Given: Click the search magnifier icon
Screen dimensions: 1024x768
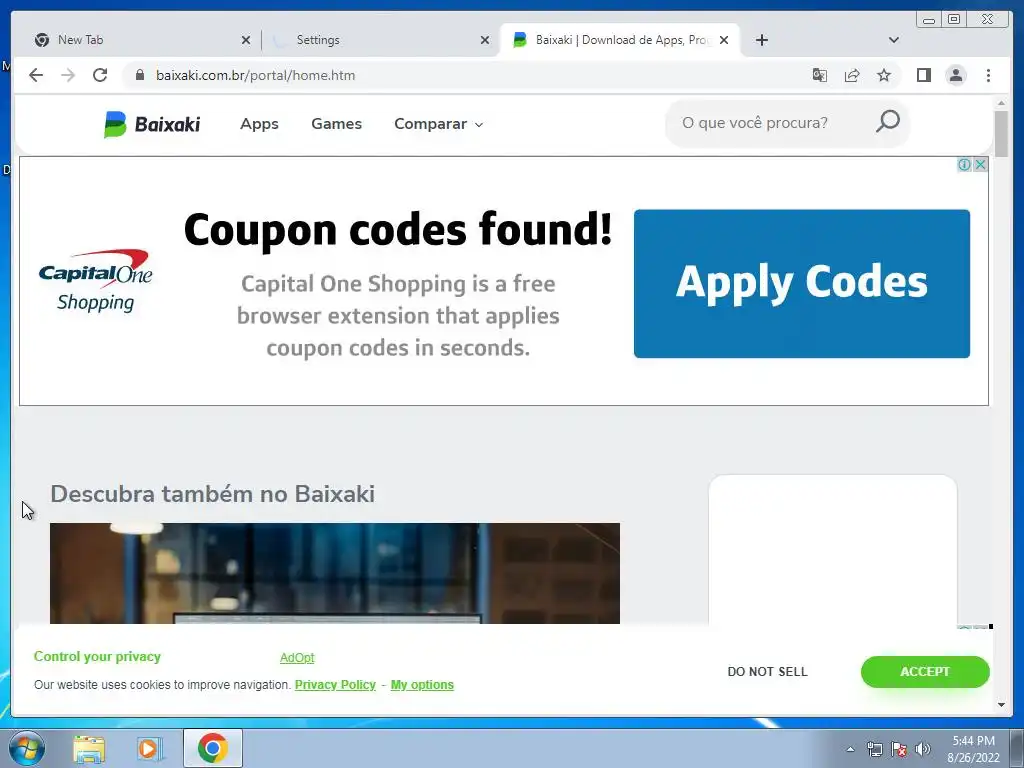Looking at the screenshot, I should 888,122.
